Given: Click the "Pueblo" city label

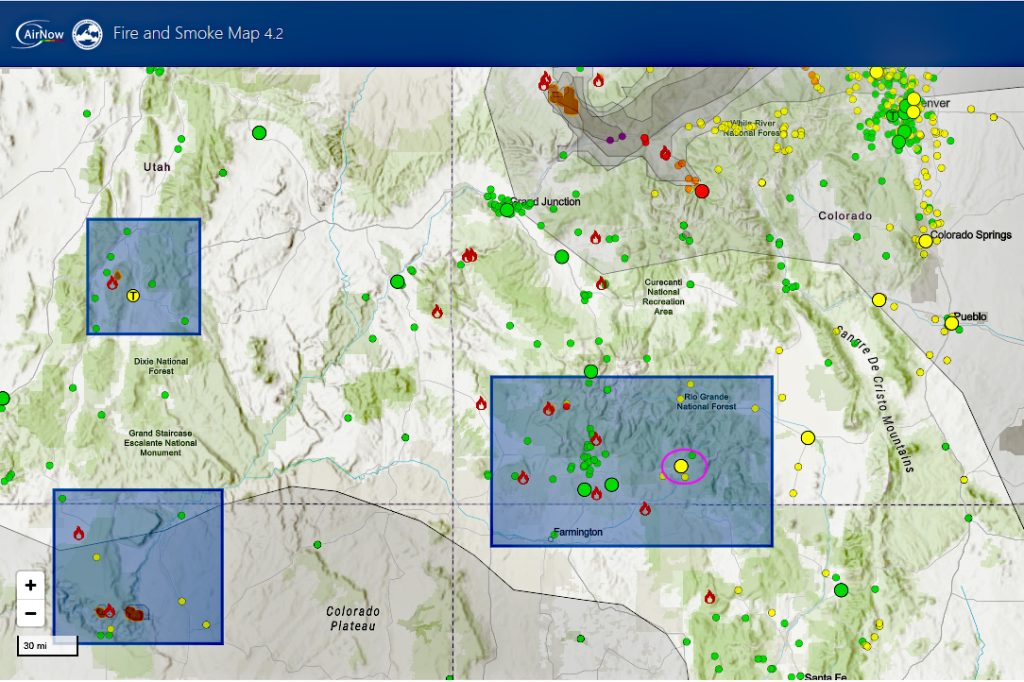Looking at the screenshot, I should coord(970,316).
